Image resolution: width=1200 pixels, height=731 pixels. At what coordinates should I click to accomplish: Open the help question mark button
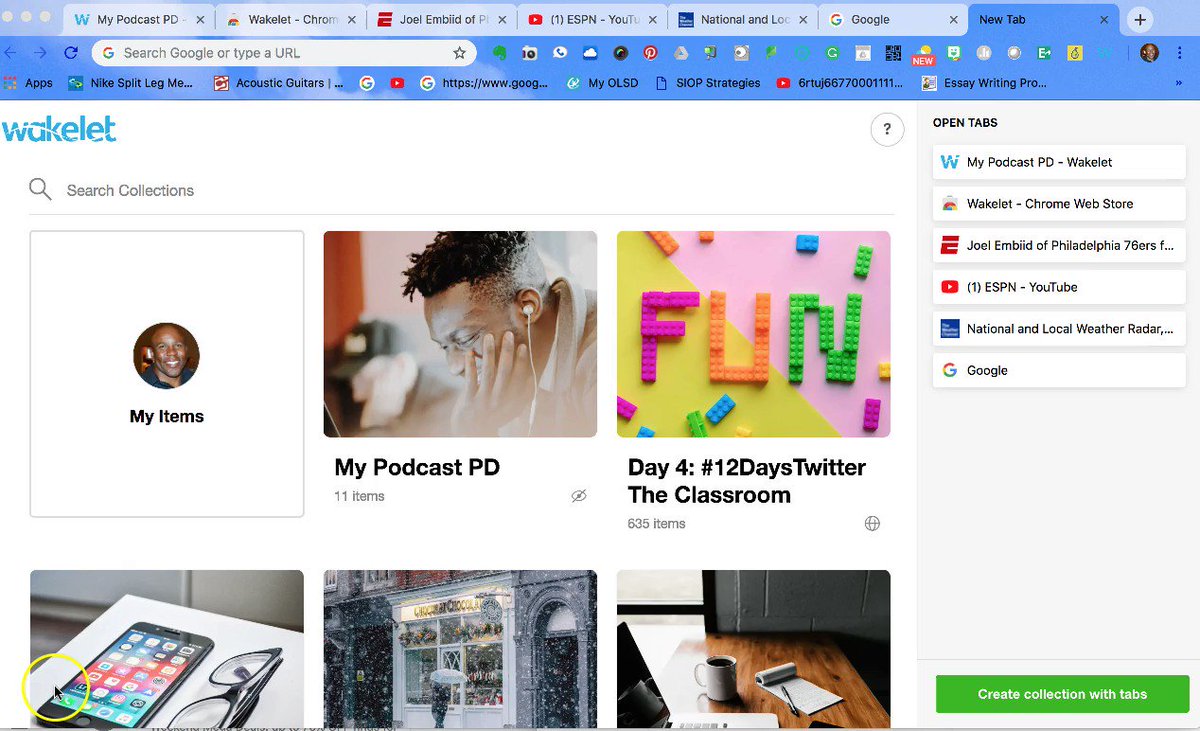887,130
